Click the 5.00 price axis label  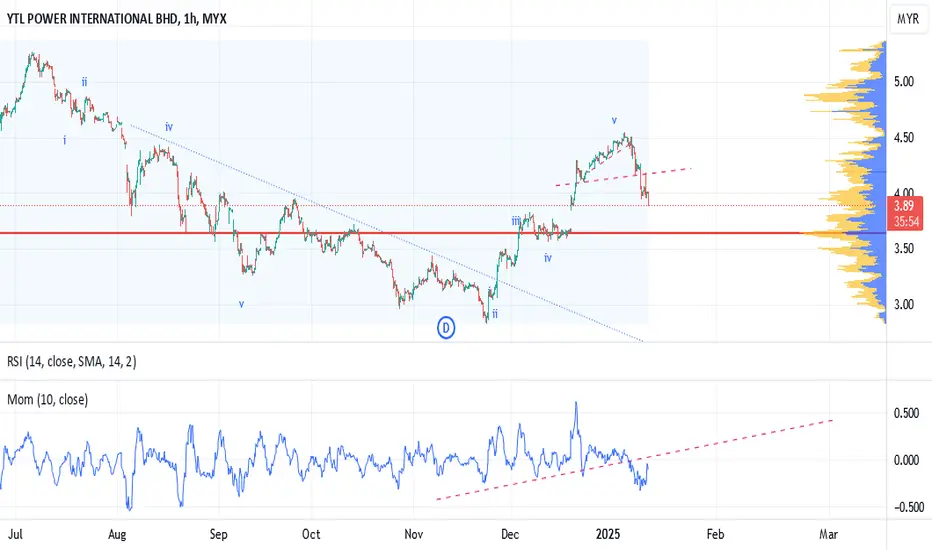[x=903, y=82]
